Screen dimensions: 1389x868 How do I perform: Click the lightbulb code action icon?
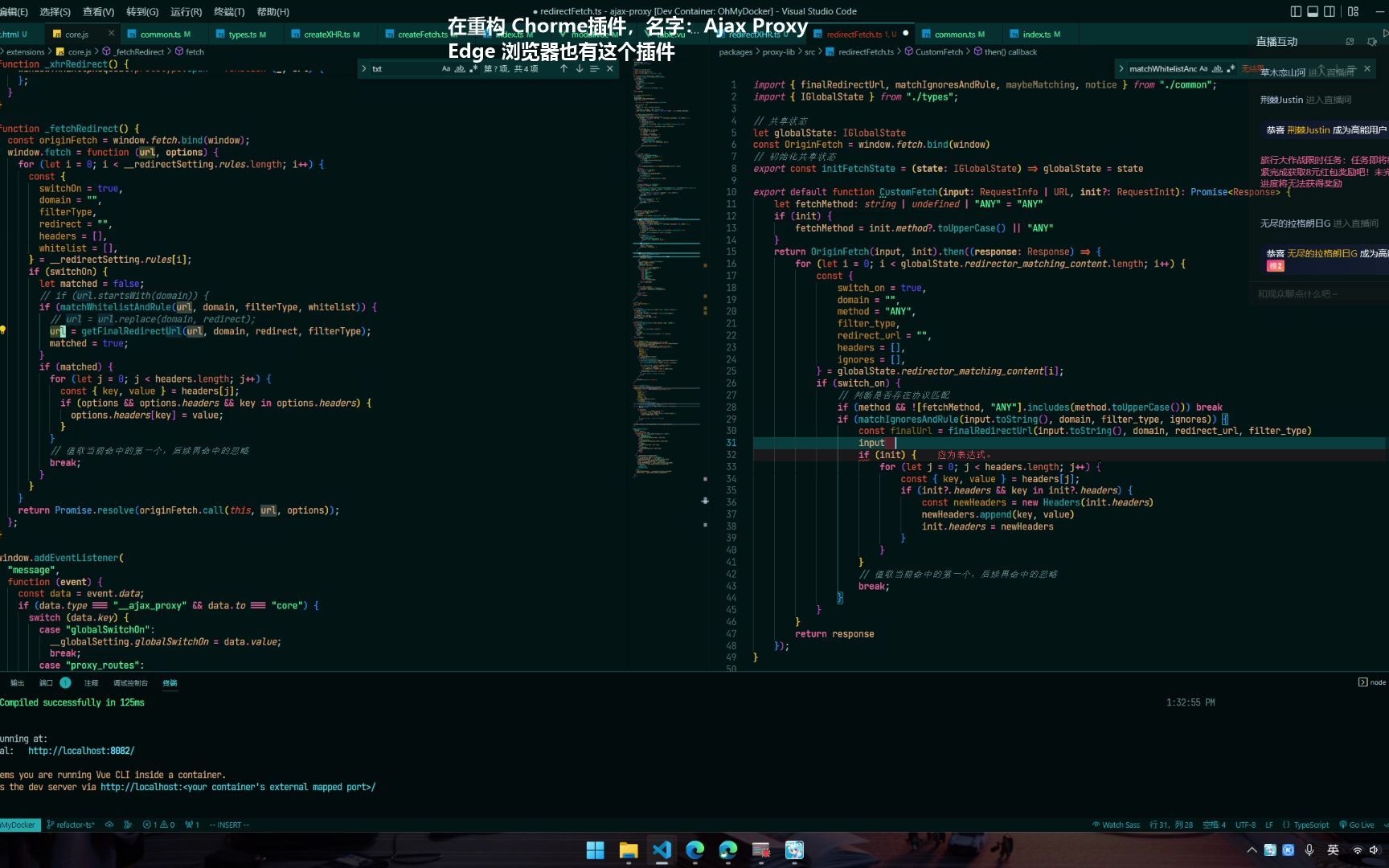point(3,330)
